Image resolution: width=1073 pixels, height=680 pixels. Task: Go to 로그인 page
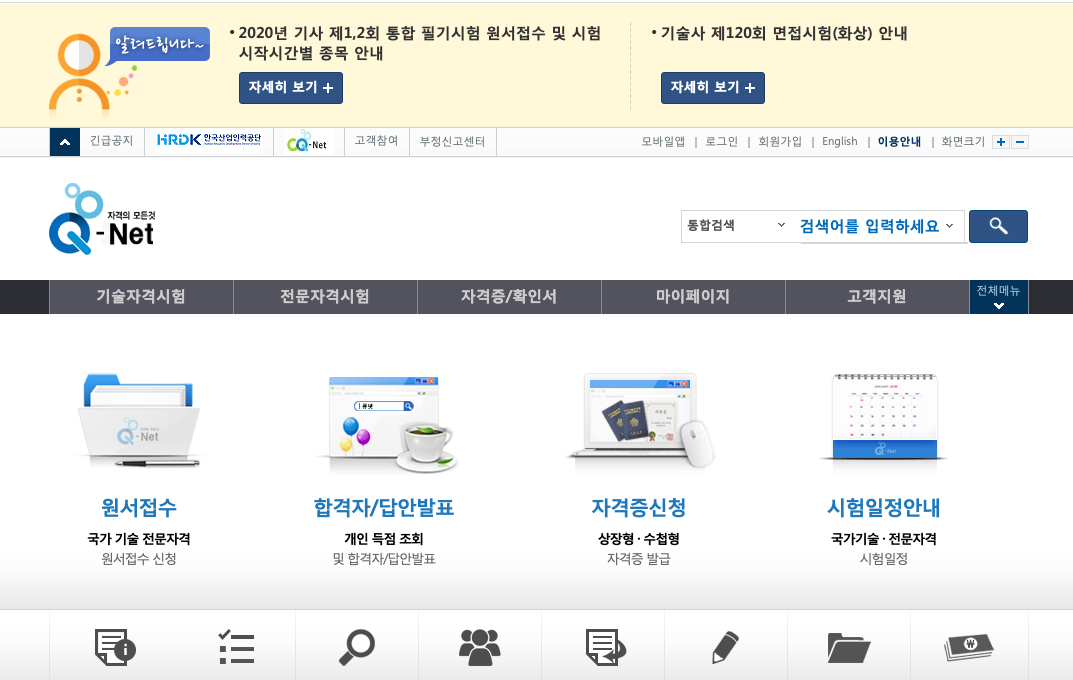(x=722, y=142)
